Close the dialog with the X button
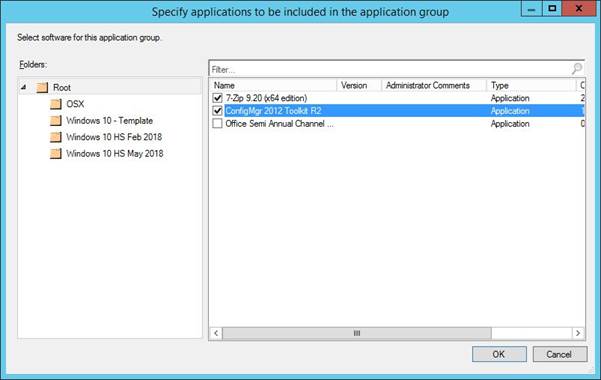Image resolution: width=601 pixels, height=380 pixels. tap(579, 8)
